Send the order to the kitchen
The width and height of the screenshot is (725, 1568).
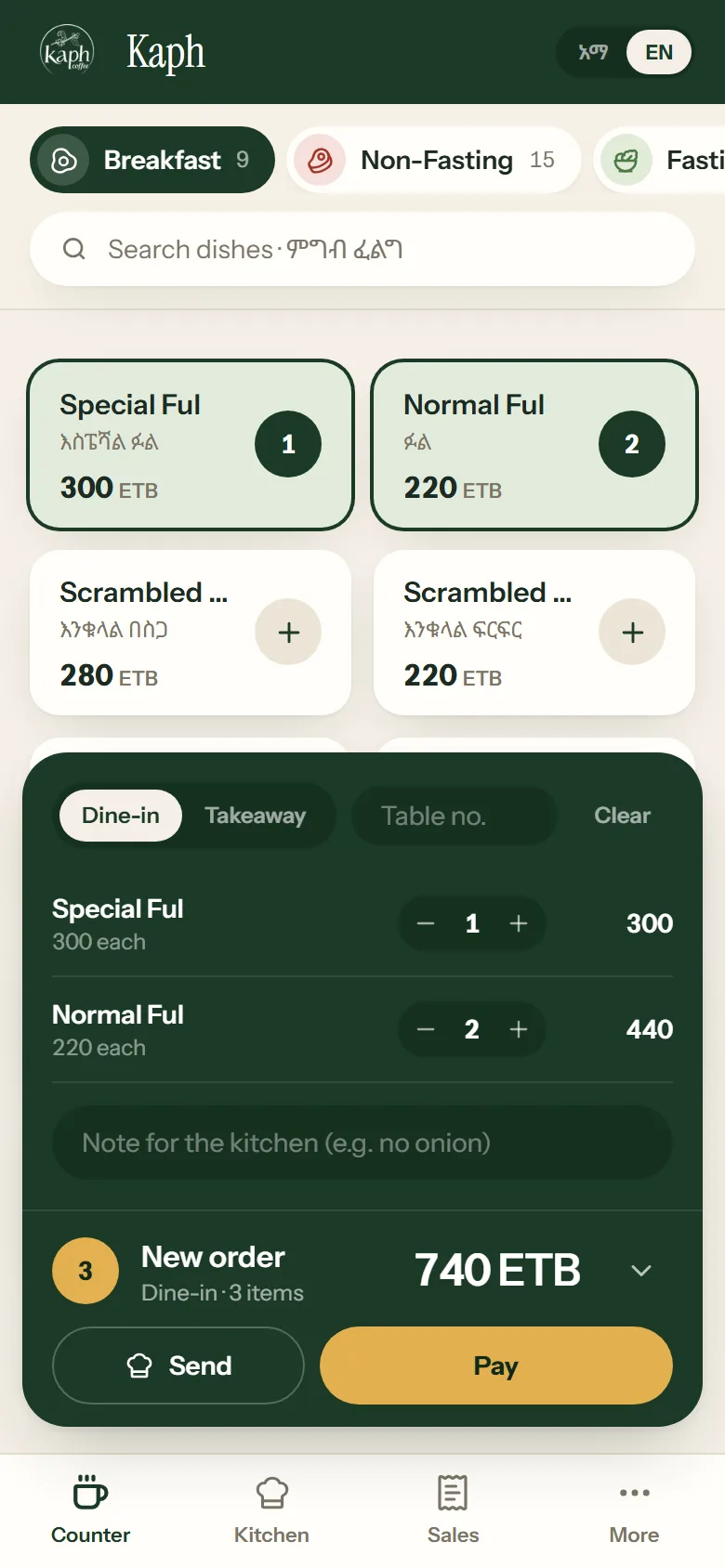(178, 1365)
